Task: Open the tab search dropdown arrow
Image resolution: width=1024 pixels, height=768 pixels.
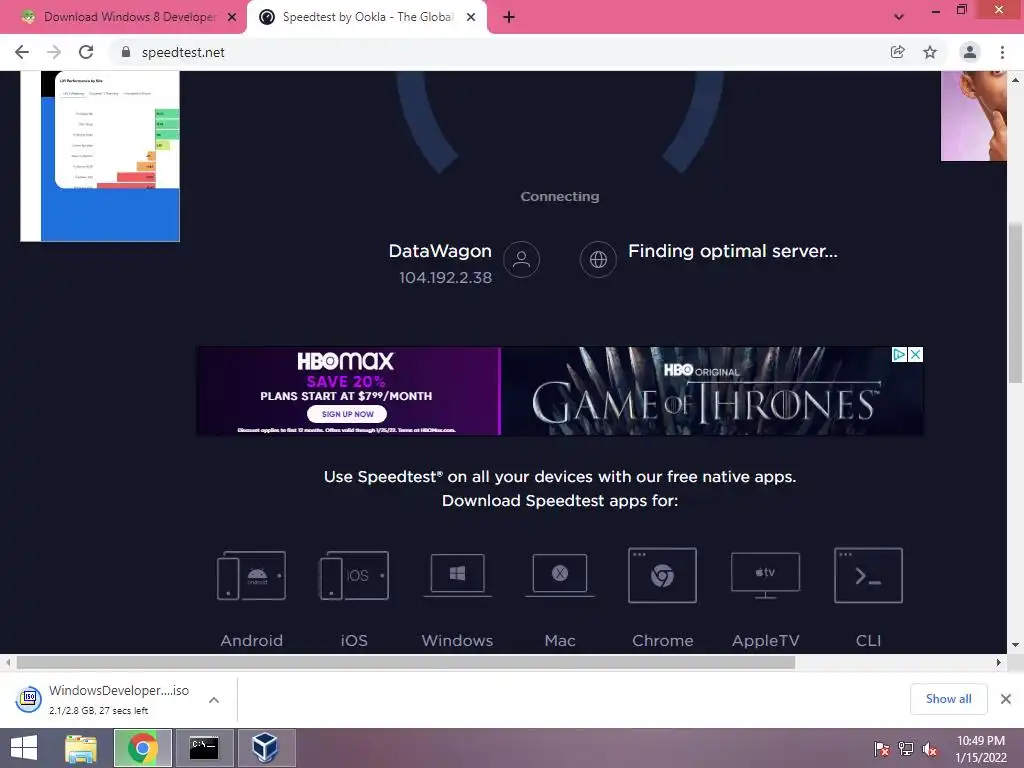Action: (x=899, y=17)
